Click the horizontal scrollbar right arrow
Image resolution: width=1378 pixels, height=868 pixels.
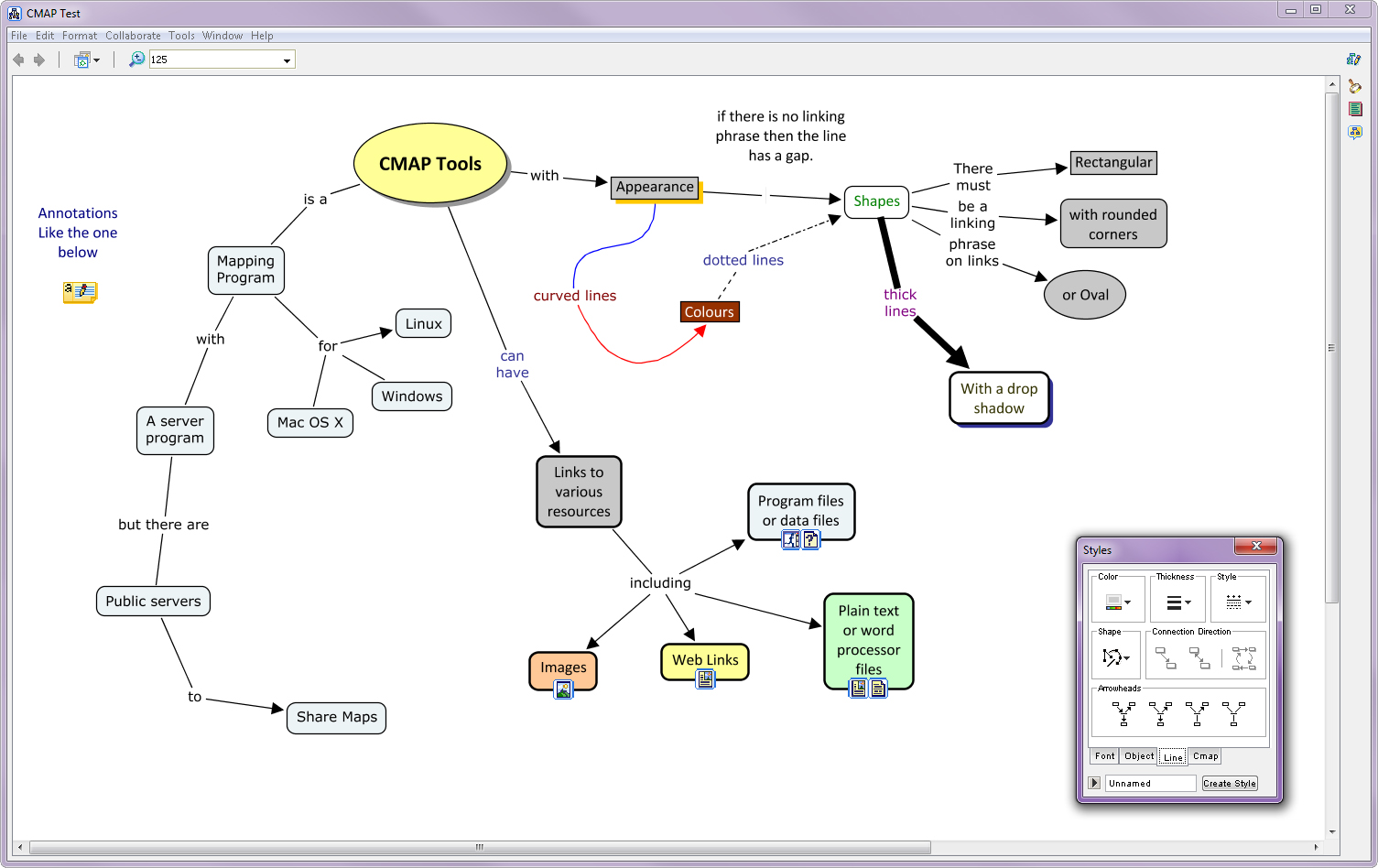click(1316, 847)
